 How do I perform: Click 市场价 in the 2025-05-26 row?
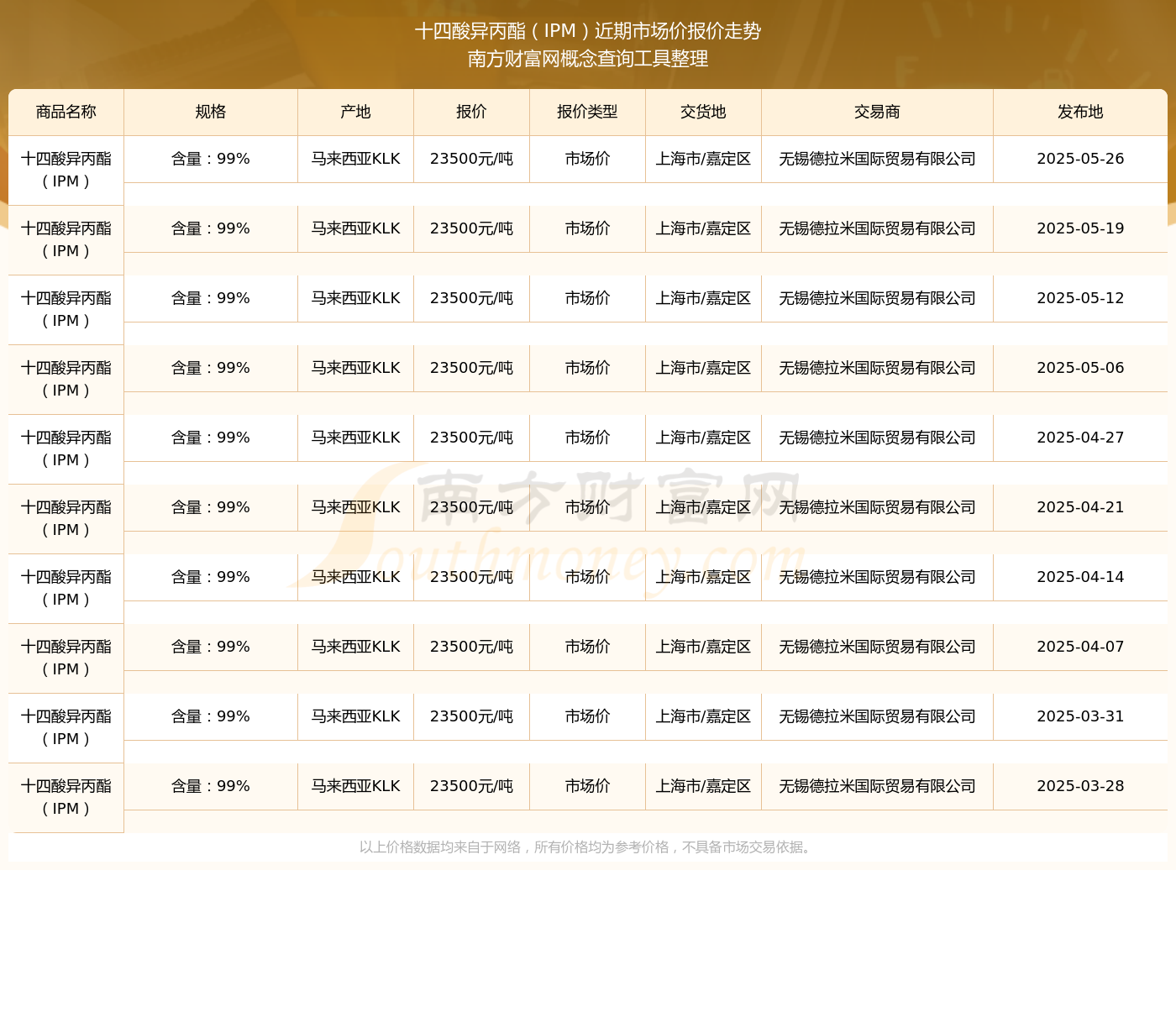point(587,159)
